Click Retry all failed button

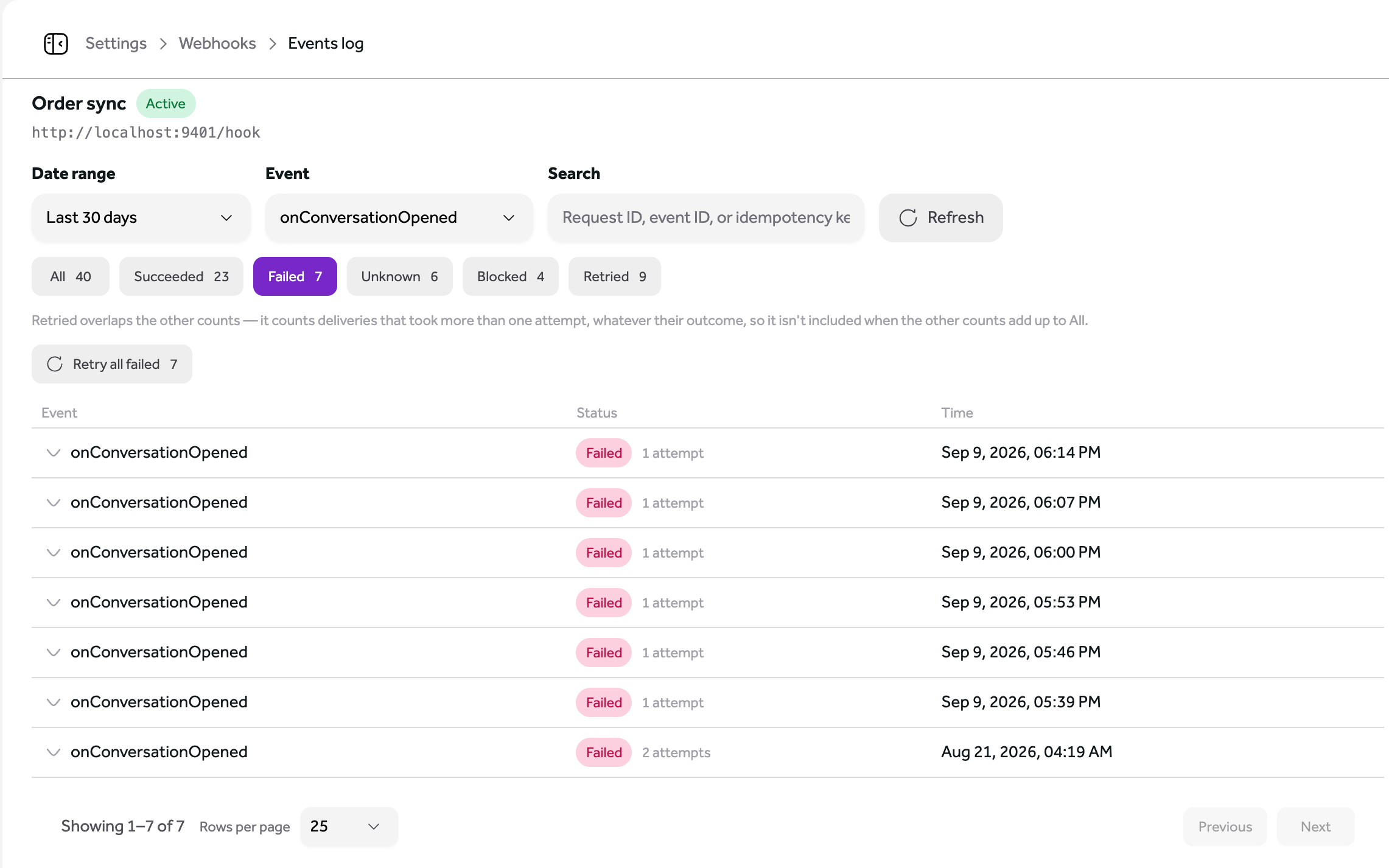[x=112, y=364]
